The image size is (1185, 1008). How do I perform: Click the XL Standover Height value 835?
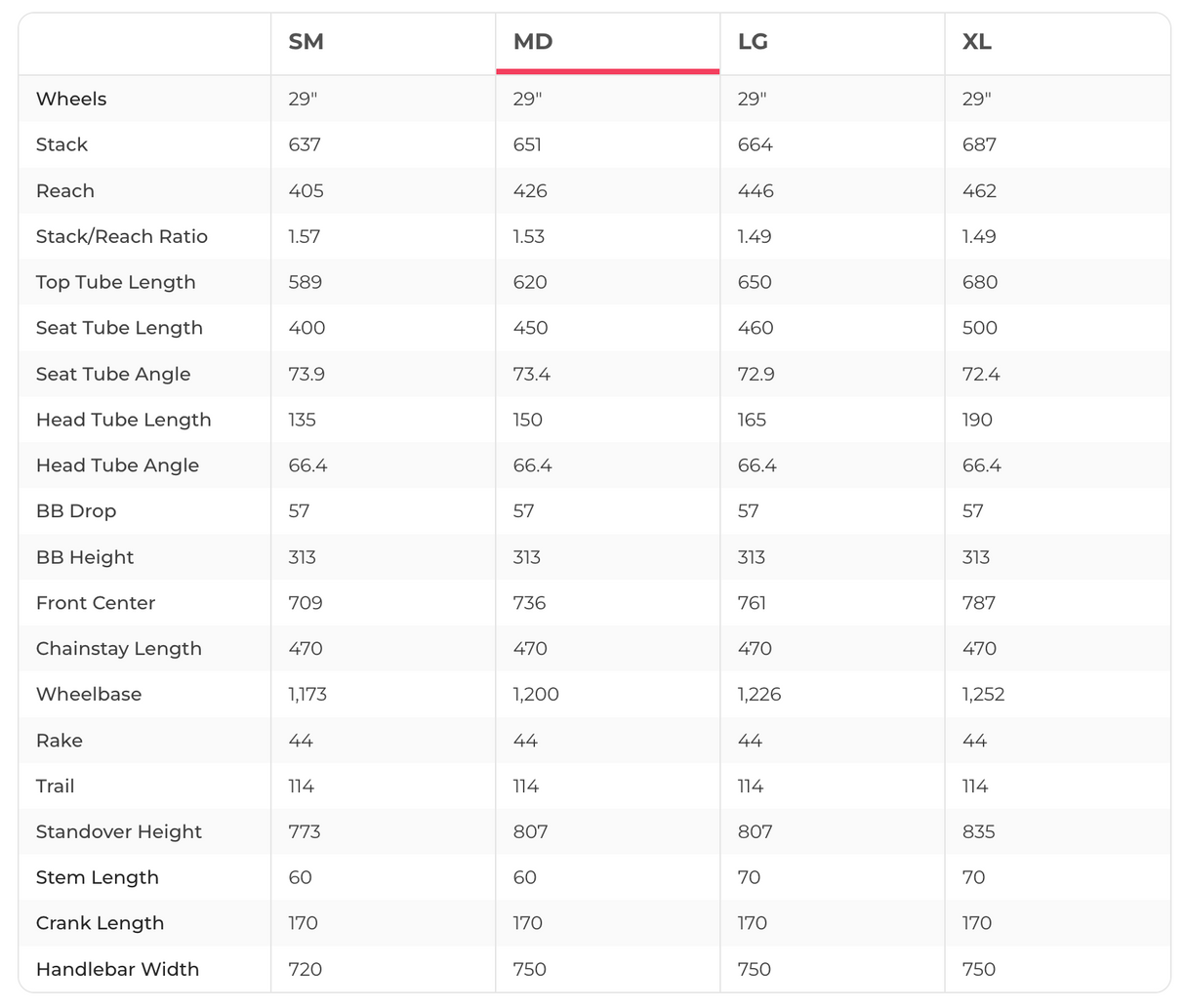(x=979, y=832)
